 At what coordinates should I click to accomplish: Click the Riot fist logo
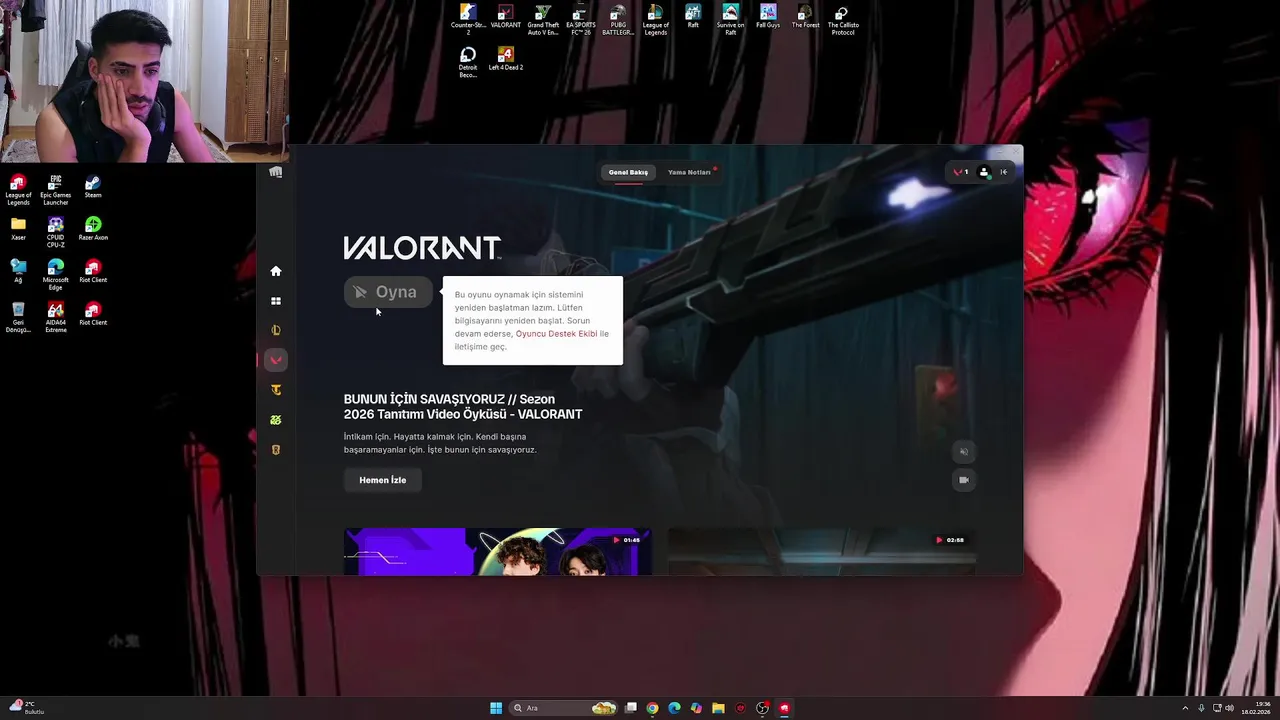[x=276, y=172]
